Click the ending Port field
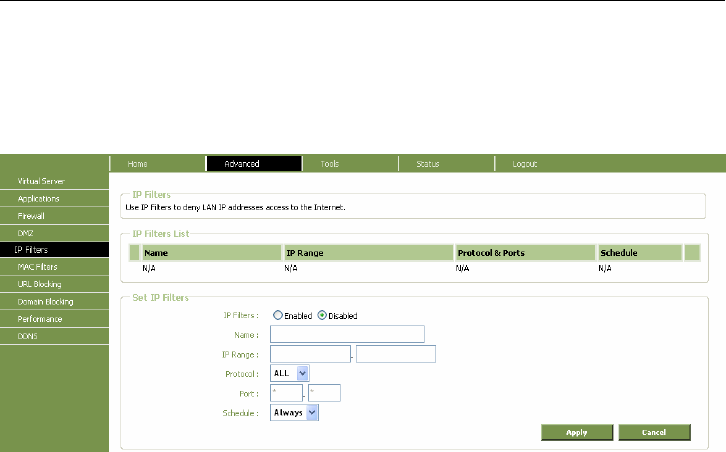The height and width of the screenshot is (452, 726). 325,393
